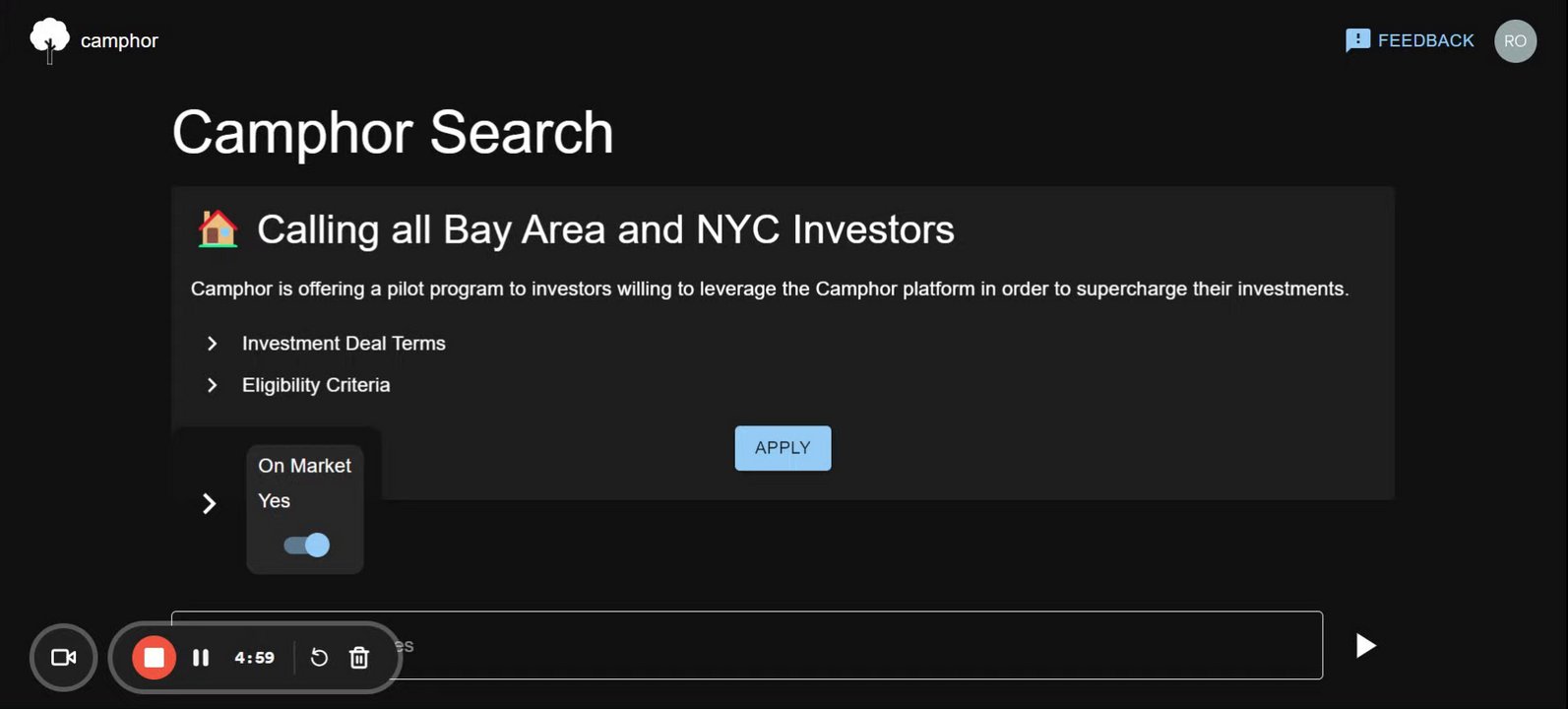Click the send arrow beside the search box
Image resolution: width=1568 pixels, height=709 pixels.
pos(1365,645)
